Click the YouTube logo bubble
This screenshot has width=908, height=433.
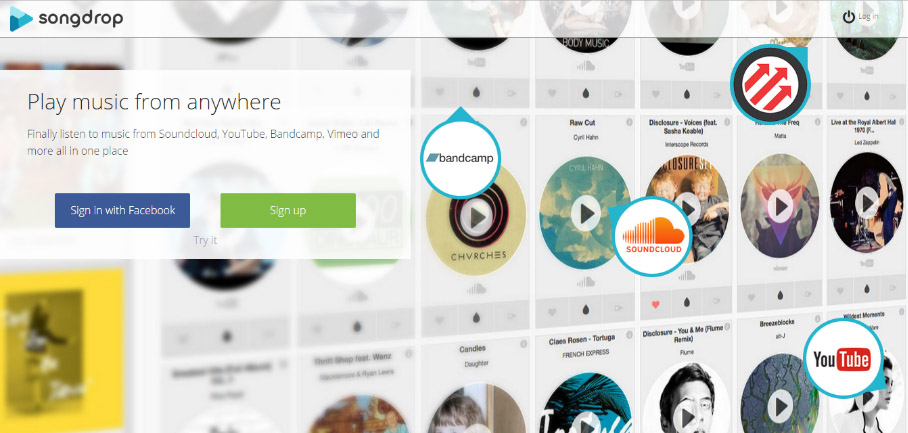[x=842, y=359]
